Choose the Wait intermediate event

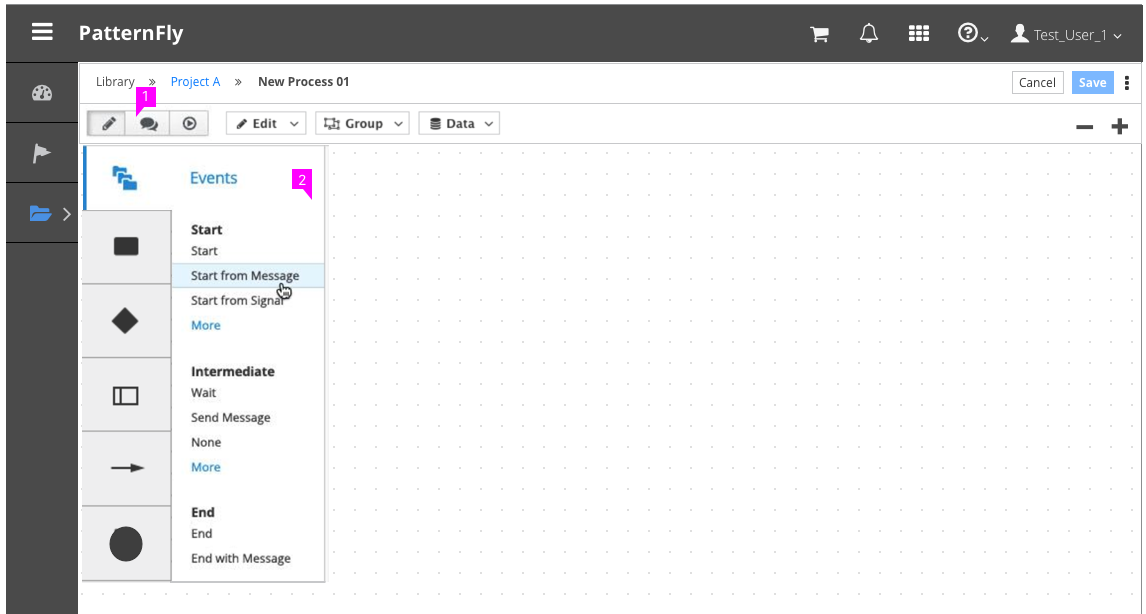(203, 393)
